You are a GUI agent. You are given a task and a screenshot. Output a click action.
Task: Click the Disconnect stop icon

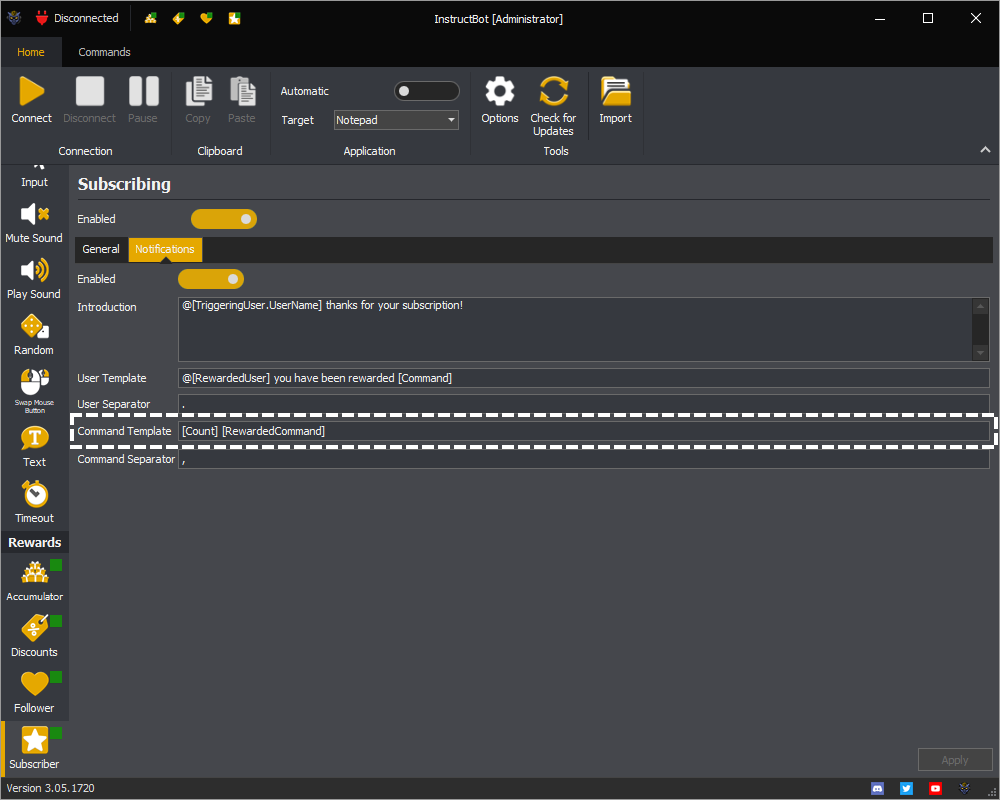click(x=89, y=91)
